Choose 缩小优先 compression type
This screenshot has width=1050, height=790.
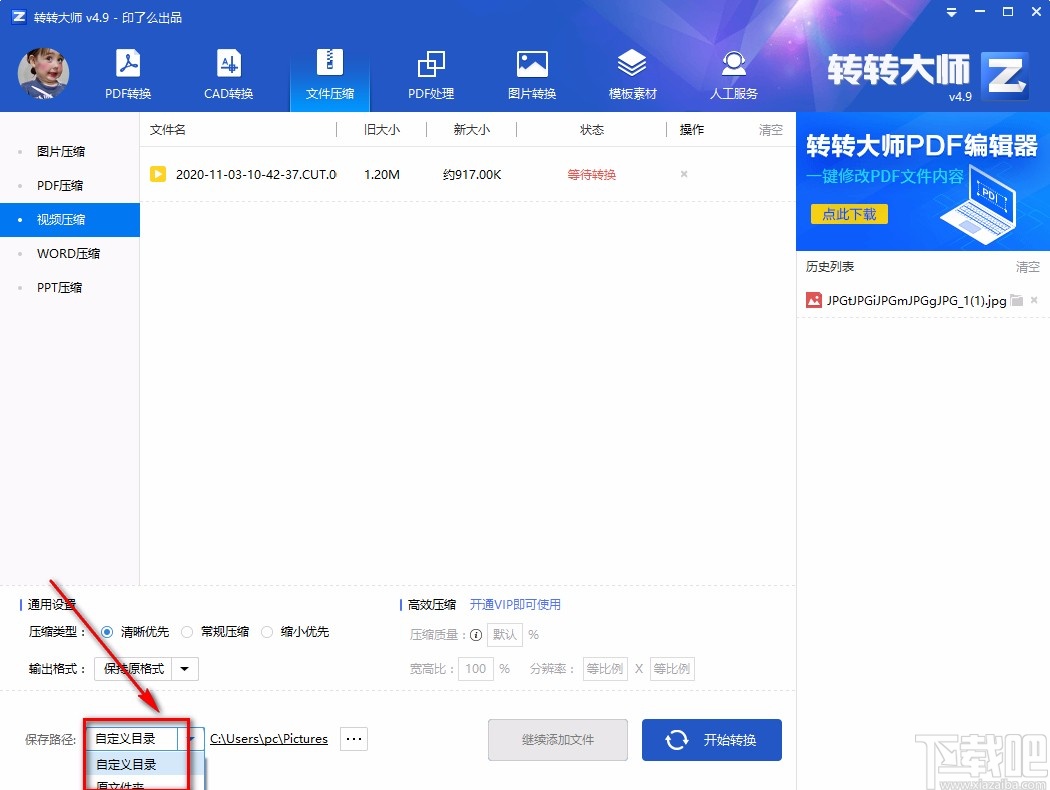pos(267,631)
